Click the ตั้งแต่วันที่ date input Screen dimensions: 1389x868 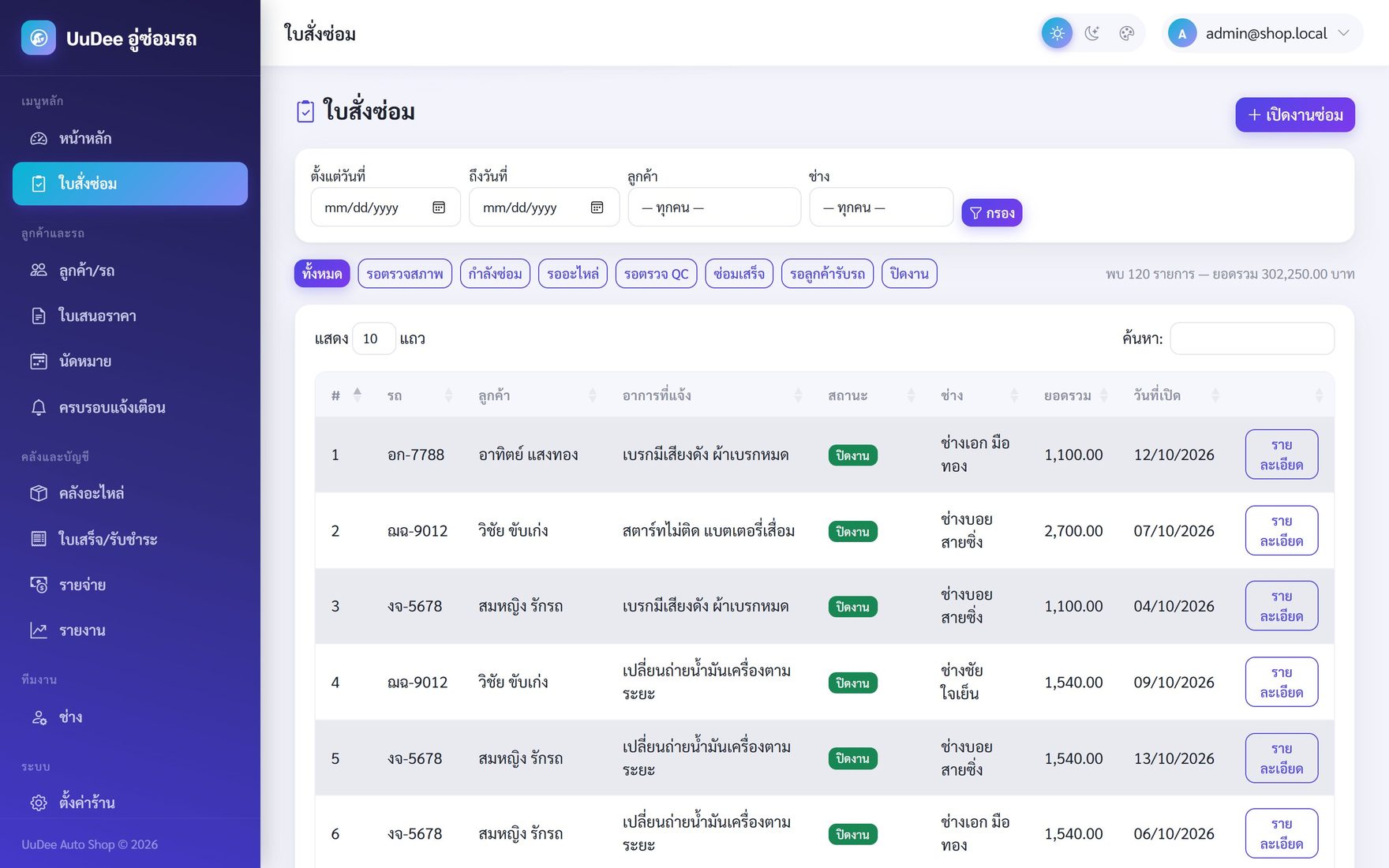pos(385,208)
